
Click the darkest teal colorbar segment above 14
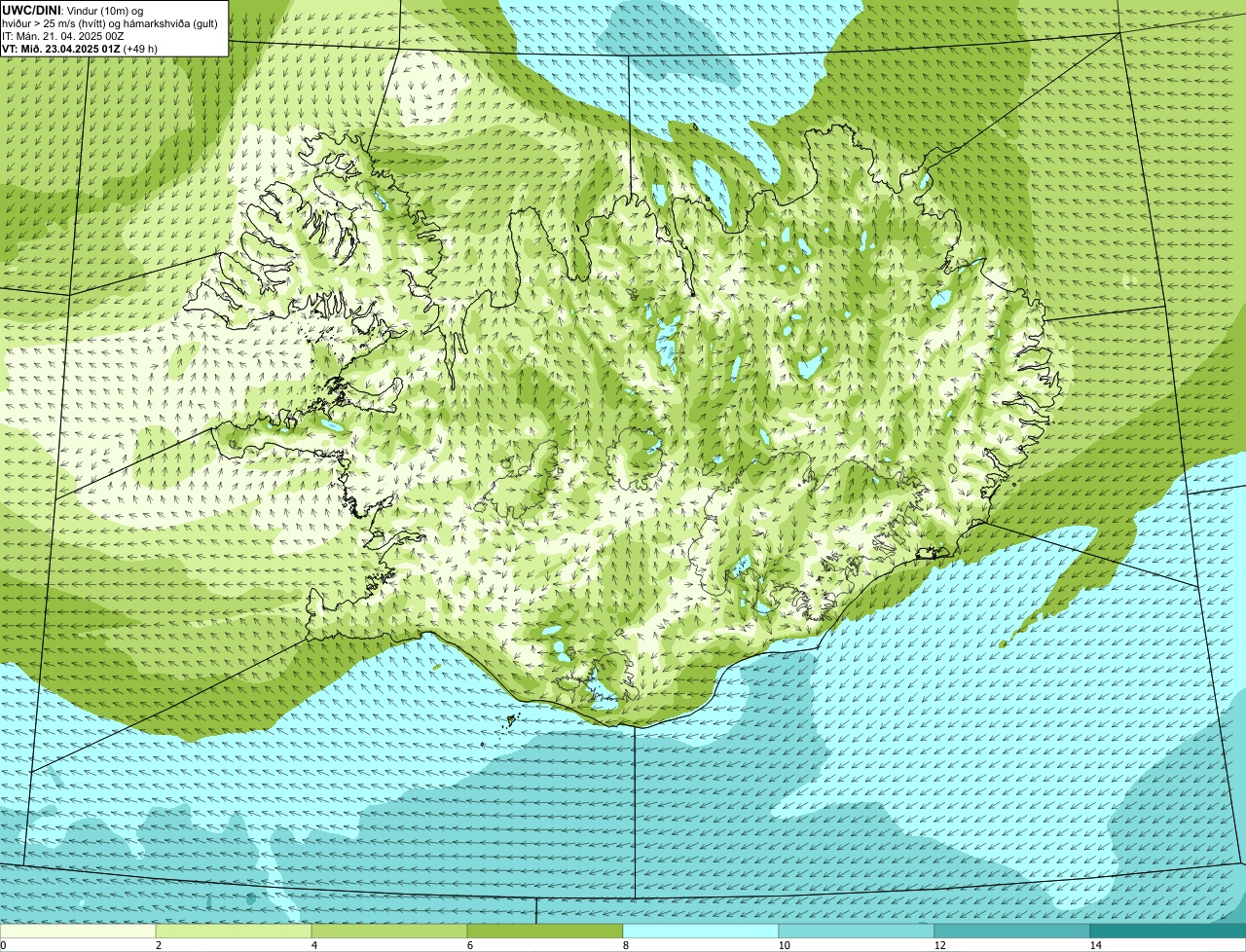tap(1168, 932)
